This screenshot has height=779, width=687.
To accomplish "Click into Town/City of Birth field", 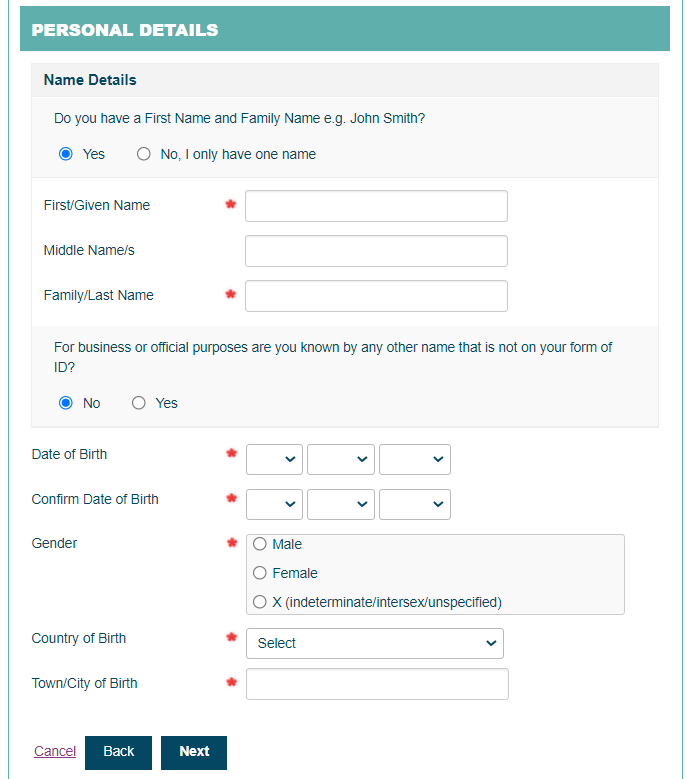I will coord(377,684).
